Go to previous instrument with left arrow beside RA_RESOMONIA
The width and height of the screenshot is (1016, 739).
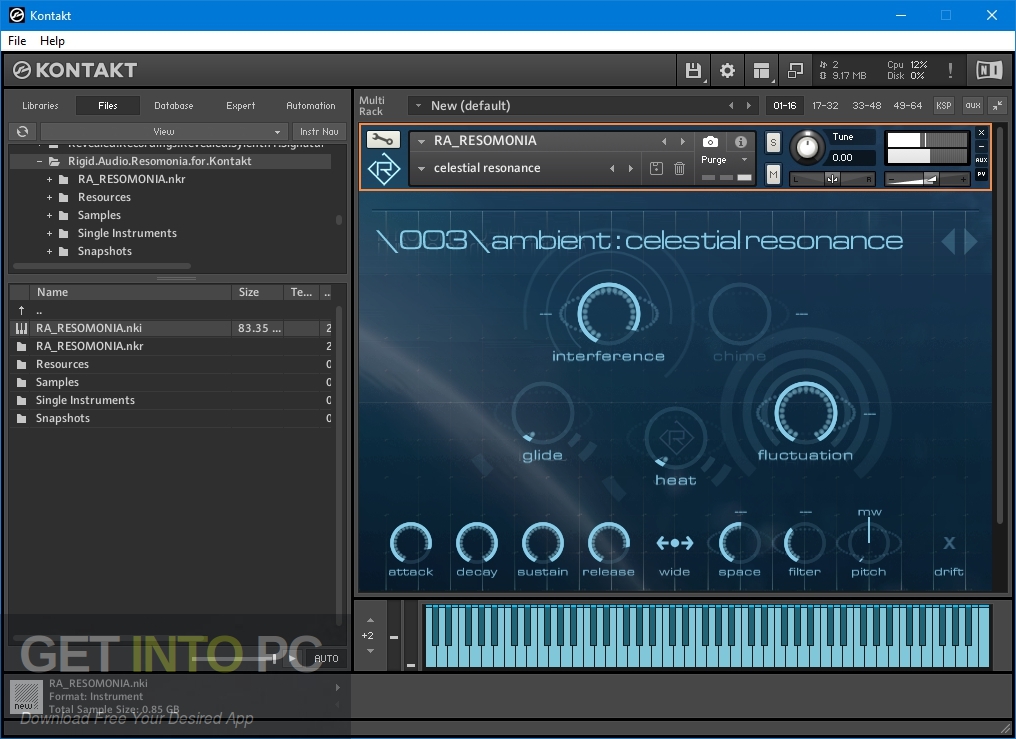point(664,141)
